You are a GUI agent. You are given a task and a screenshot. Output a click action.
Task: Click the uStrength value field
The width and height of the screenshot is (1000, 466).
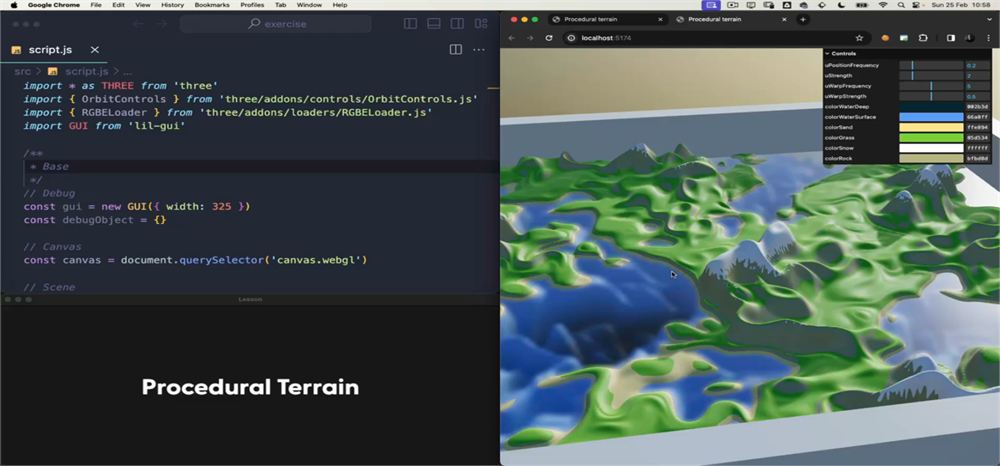pos(978,75)
